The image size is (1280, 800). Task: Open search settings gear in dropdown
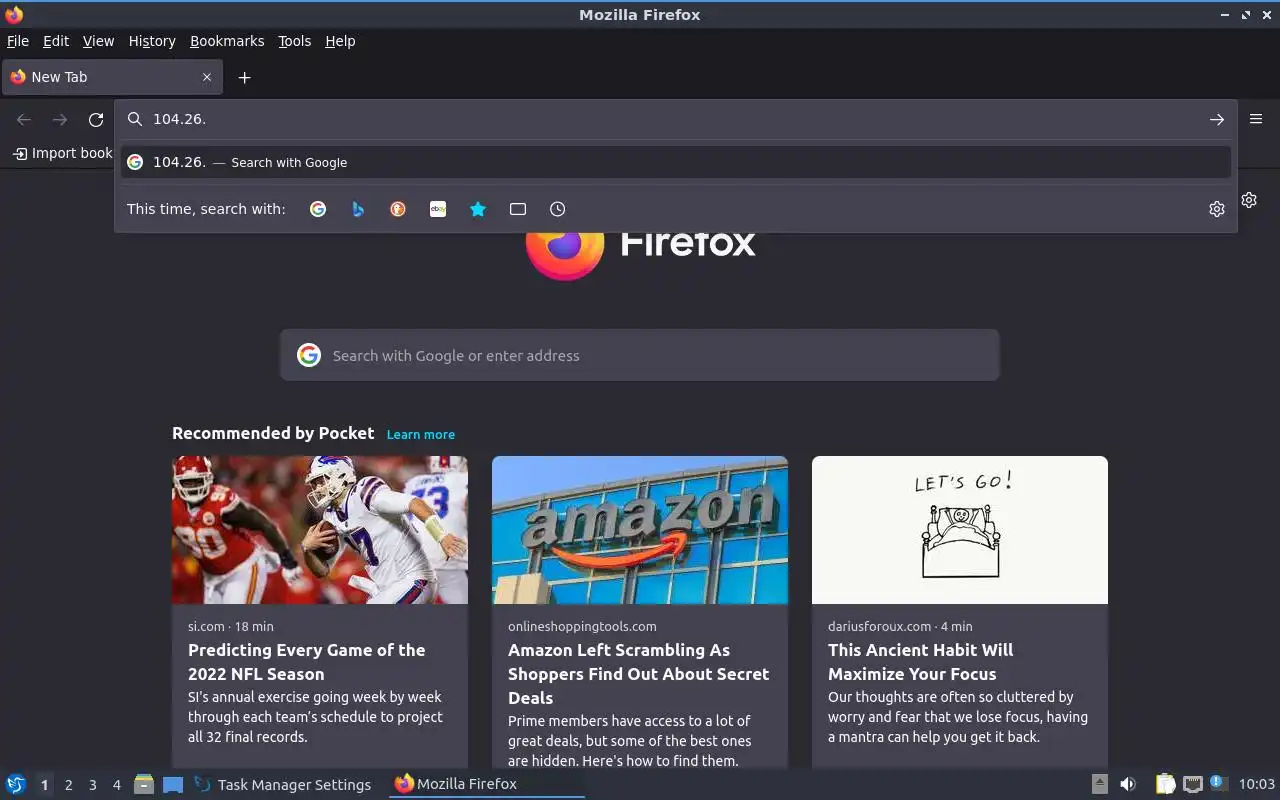1217,209
